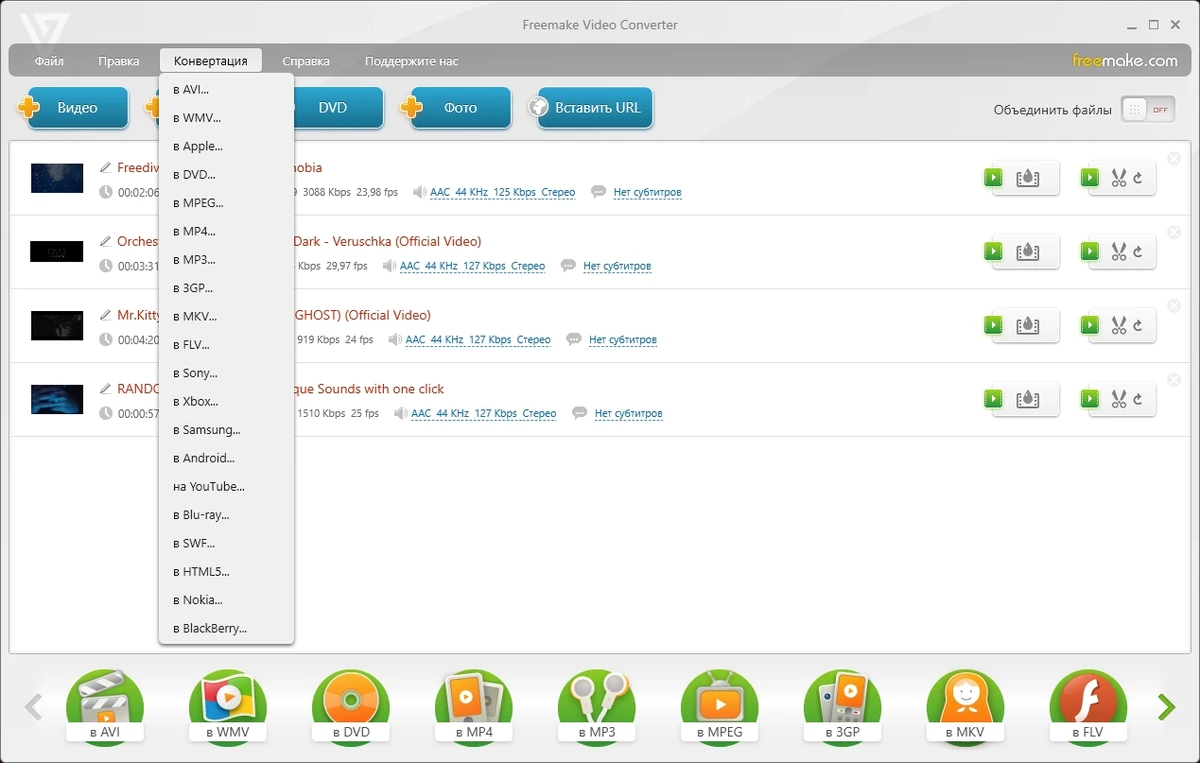The width and height of the screenshot is (1200, 763).
Task: Select 'в Apple...' from the Конвертация menu
Action: point(226,146)
